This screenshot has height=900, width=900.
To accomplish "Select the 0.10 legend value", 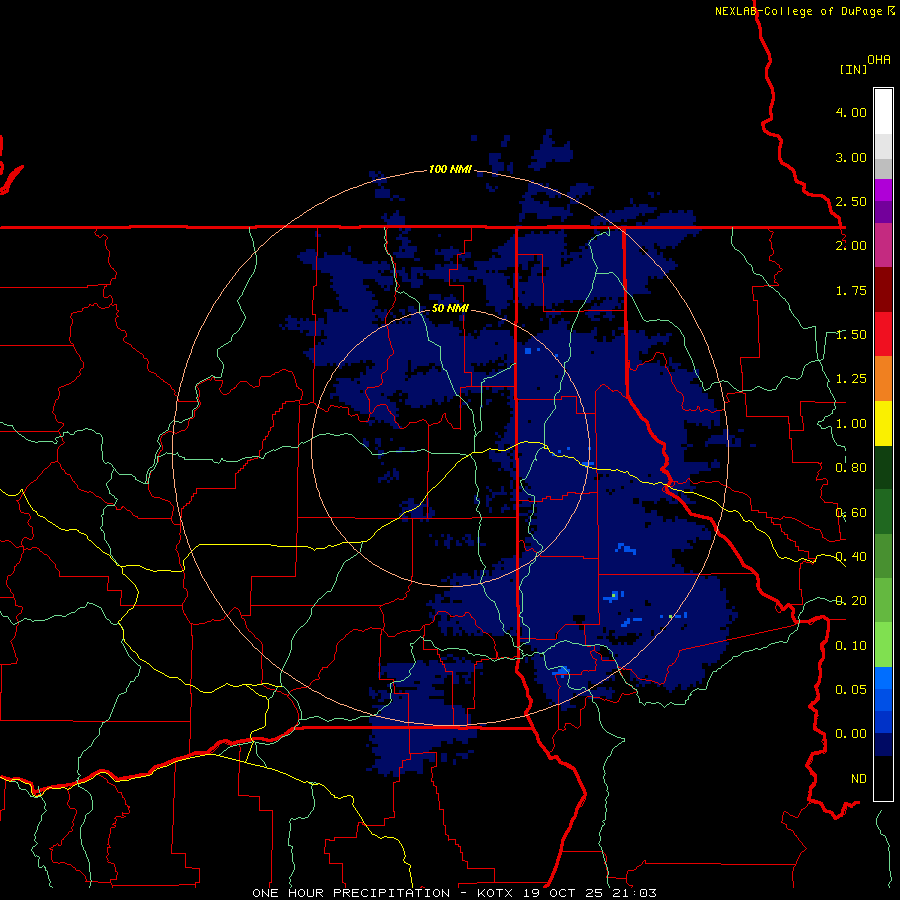I will (x=851, y=646).
